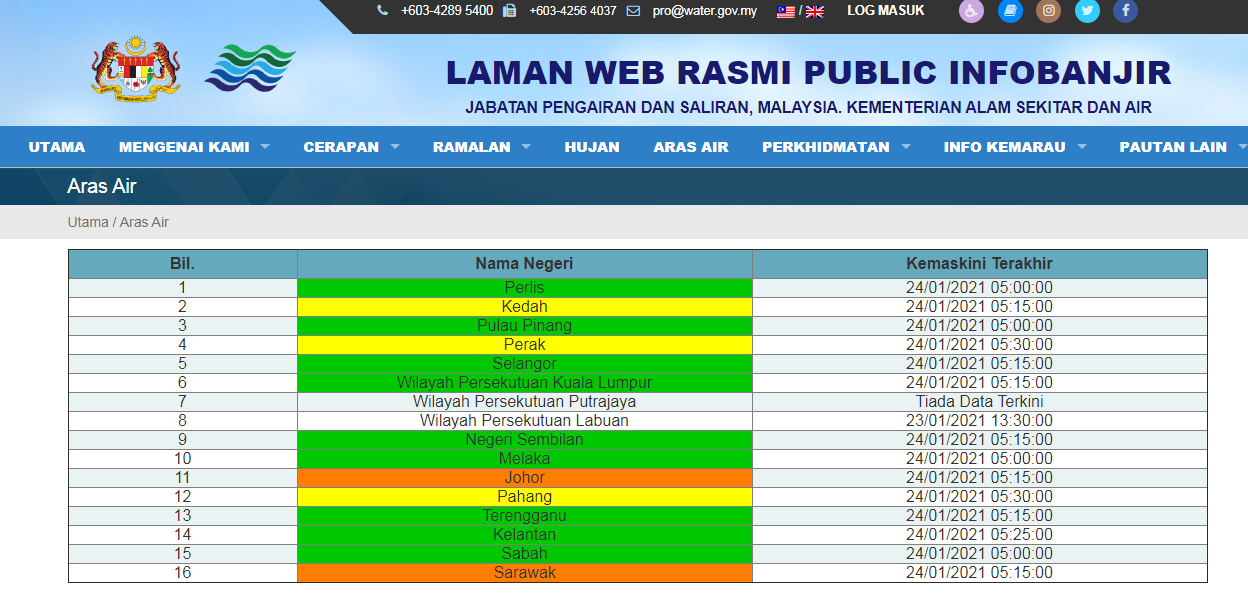1248x593 pixels.
Task: Click the Nama Negeri column header
Action: [x=525, y=264]
